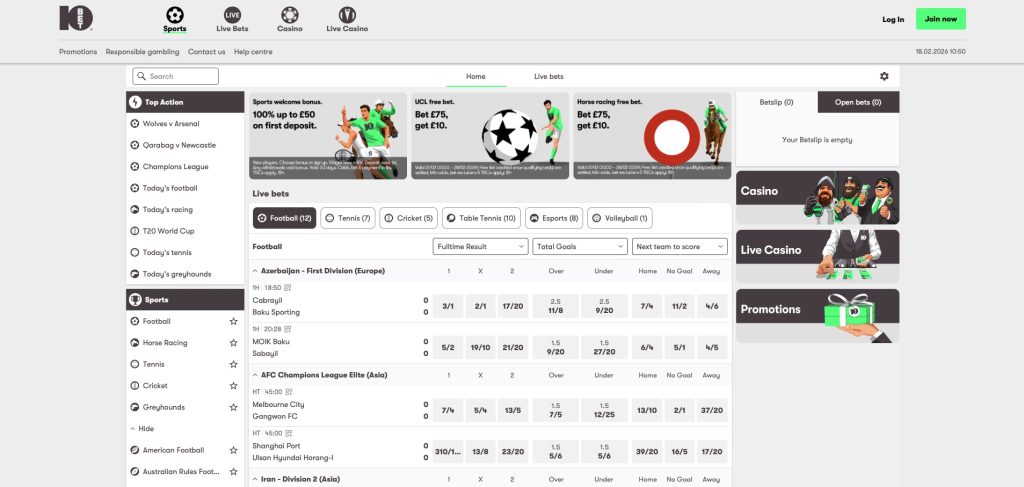Click stats icon for MOIK Baku match
1024x487 pixels.
[x=288, y=329]
